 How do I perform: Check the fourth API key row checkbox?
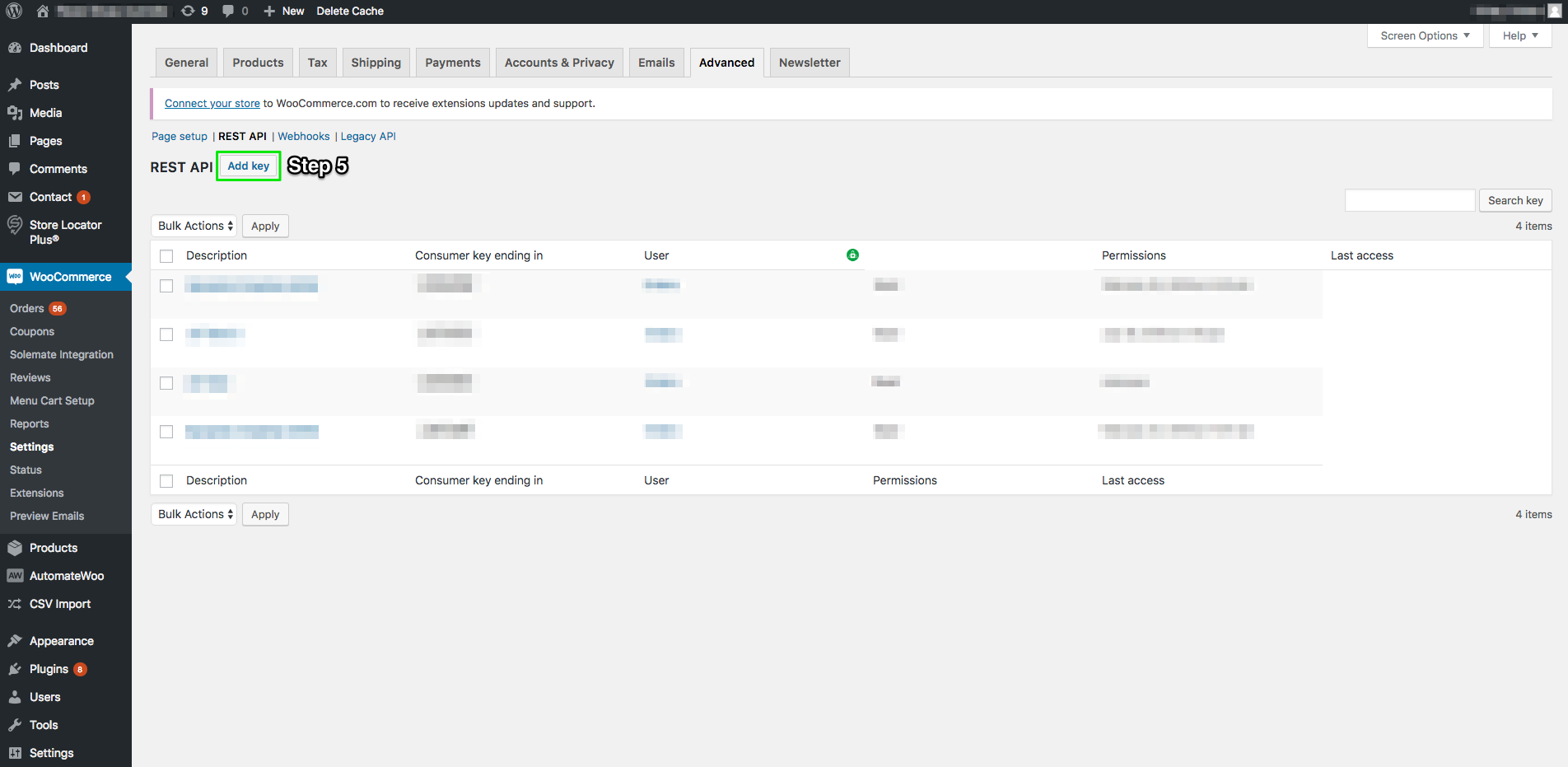[166, 432]
